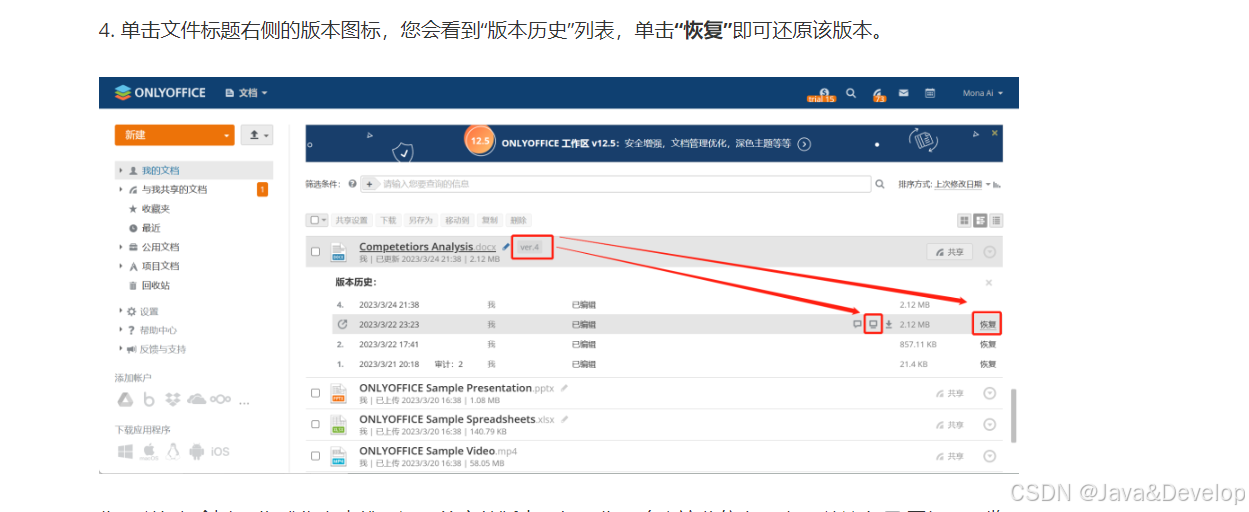
Task: Click the 另存为 toolbar button
Action: click(420, 220)
